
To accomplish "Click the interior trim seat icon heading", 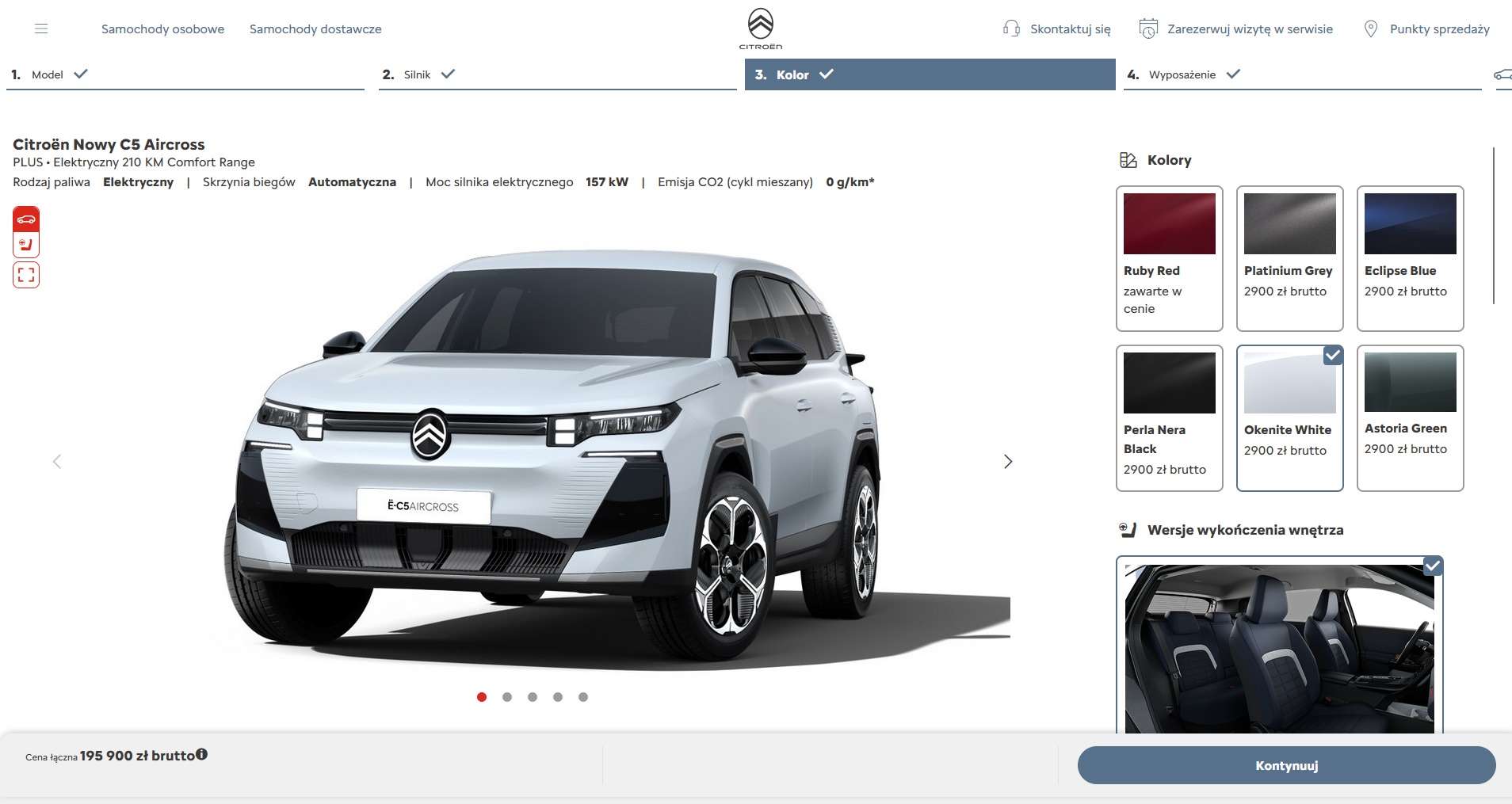I will pyautogui.click(x=1128, y=530).
